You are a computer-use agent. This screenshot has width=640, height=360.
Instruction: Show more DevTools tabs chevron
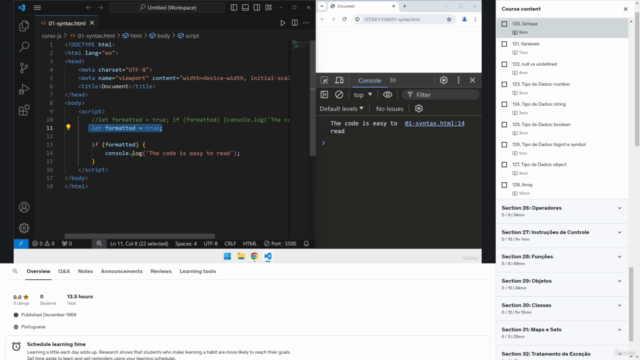pos(393,80)
